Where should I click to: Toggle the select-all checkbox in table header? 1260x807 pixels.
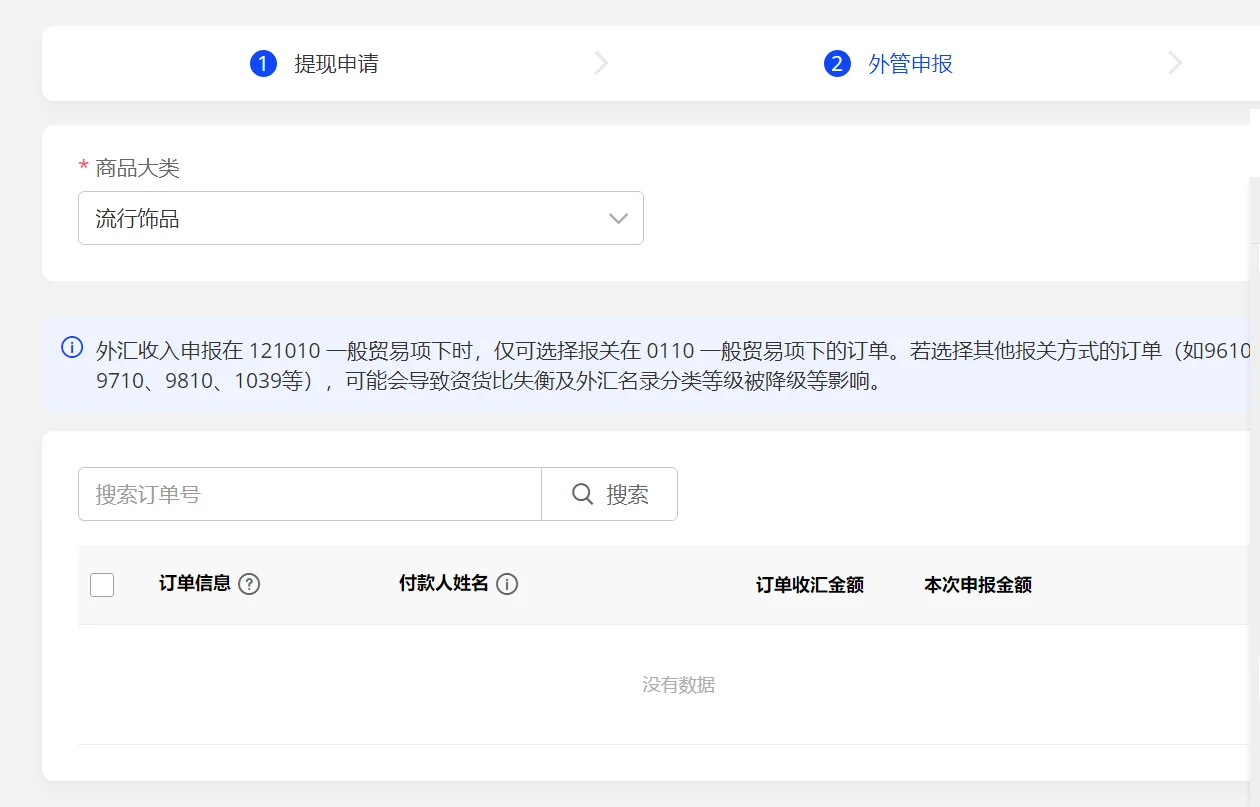point(102,585)
